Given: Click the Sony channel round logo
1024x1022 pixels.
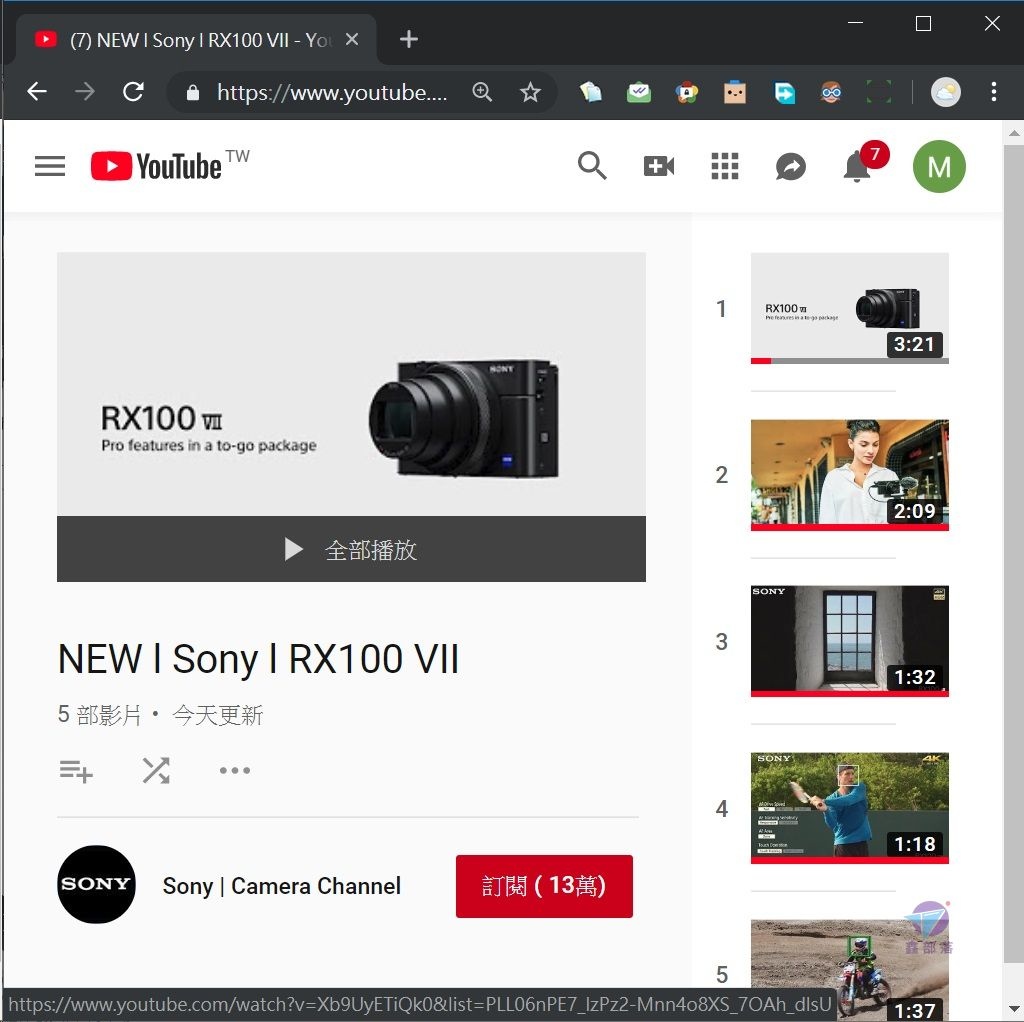Looking at the screenshot, I should click(x=97, y=884).
